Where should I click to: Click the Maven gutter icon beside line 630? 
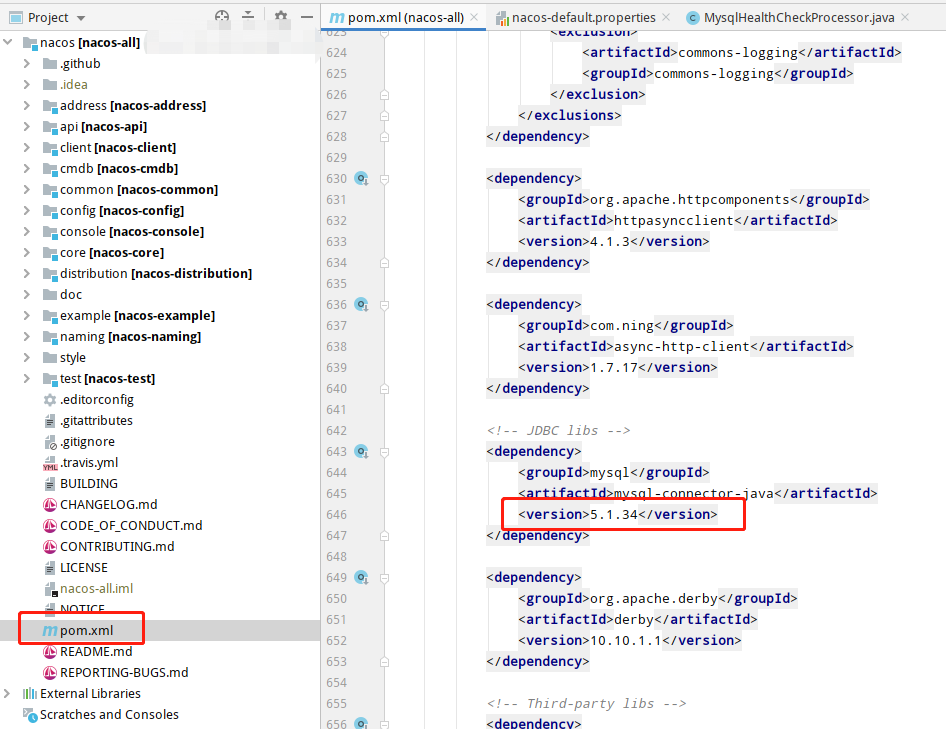coord(360,178)
